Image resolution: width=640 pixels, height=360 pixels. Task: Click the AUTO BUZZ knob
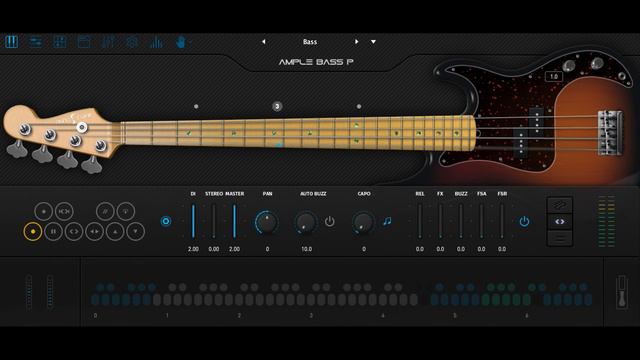(x=305, y=223)
